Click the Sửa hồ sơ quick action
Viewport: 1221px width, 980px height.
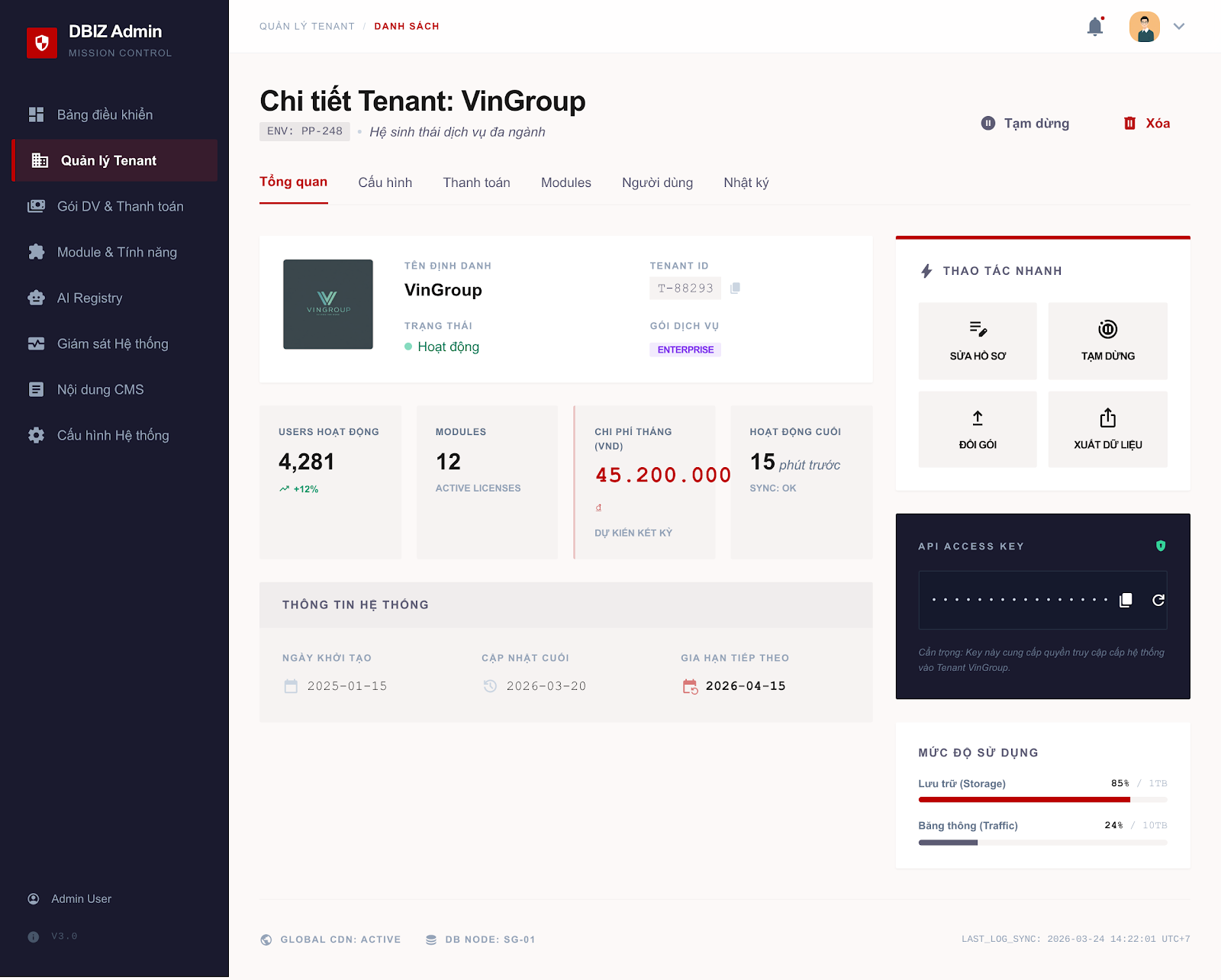978,341
